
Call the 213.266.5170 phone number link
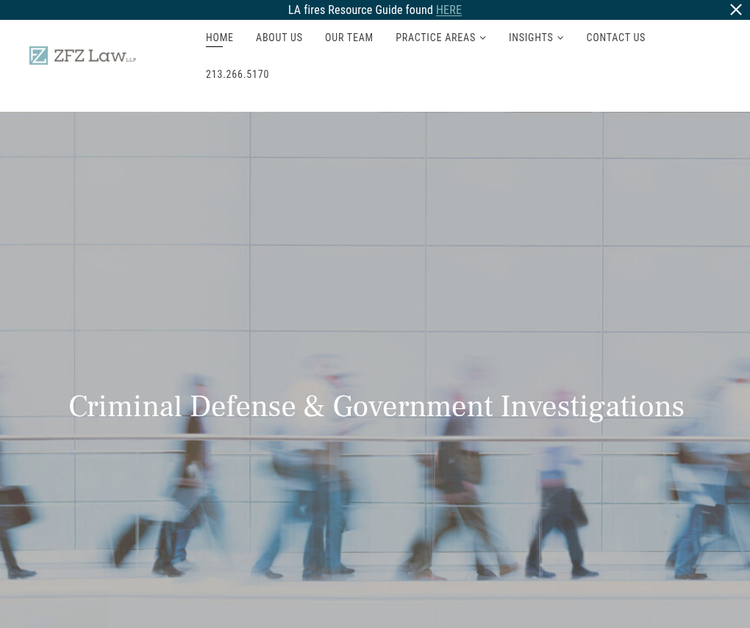[237, 75]
